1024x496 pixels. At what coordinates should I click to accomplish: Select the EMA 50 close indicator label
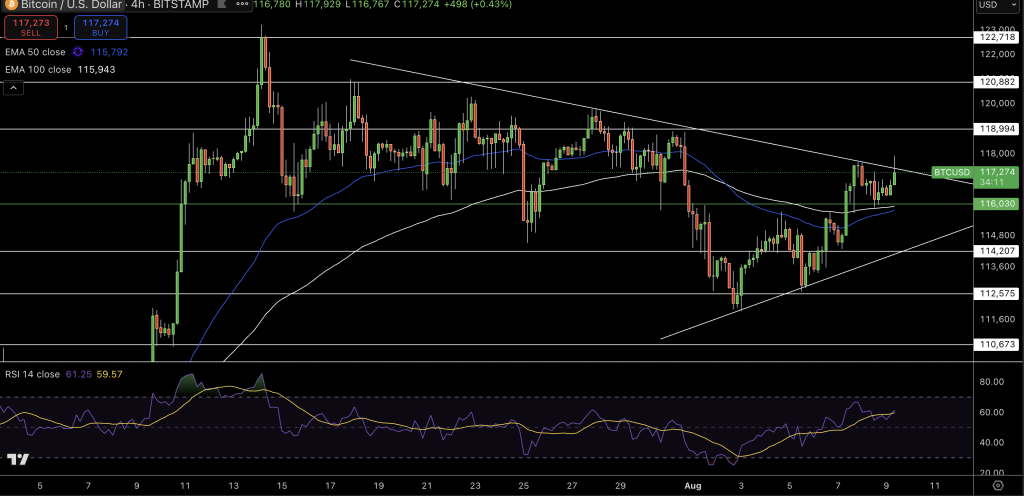[35, 52]
